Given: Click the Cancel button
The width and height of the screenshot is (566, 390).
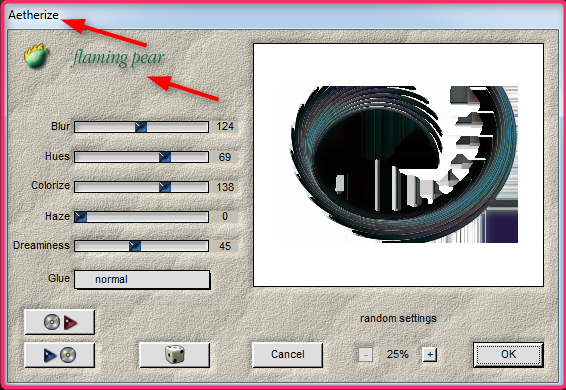Looking at the screenshot, I should [x=287, y=355].
